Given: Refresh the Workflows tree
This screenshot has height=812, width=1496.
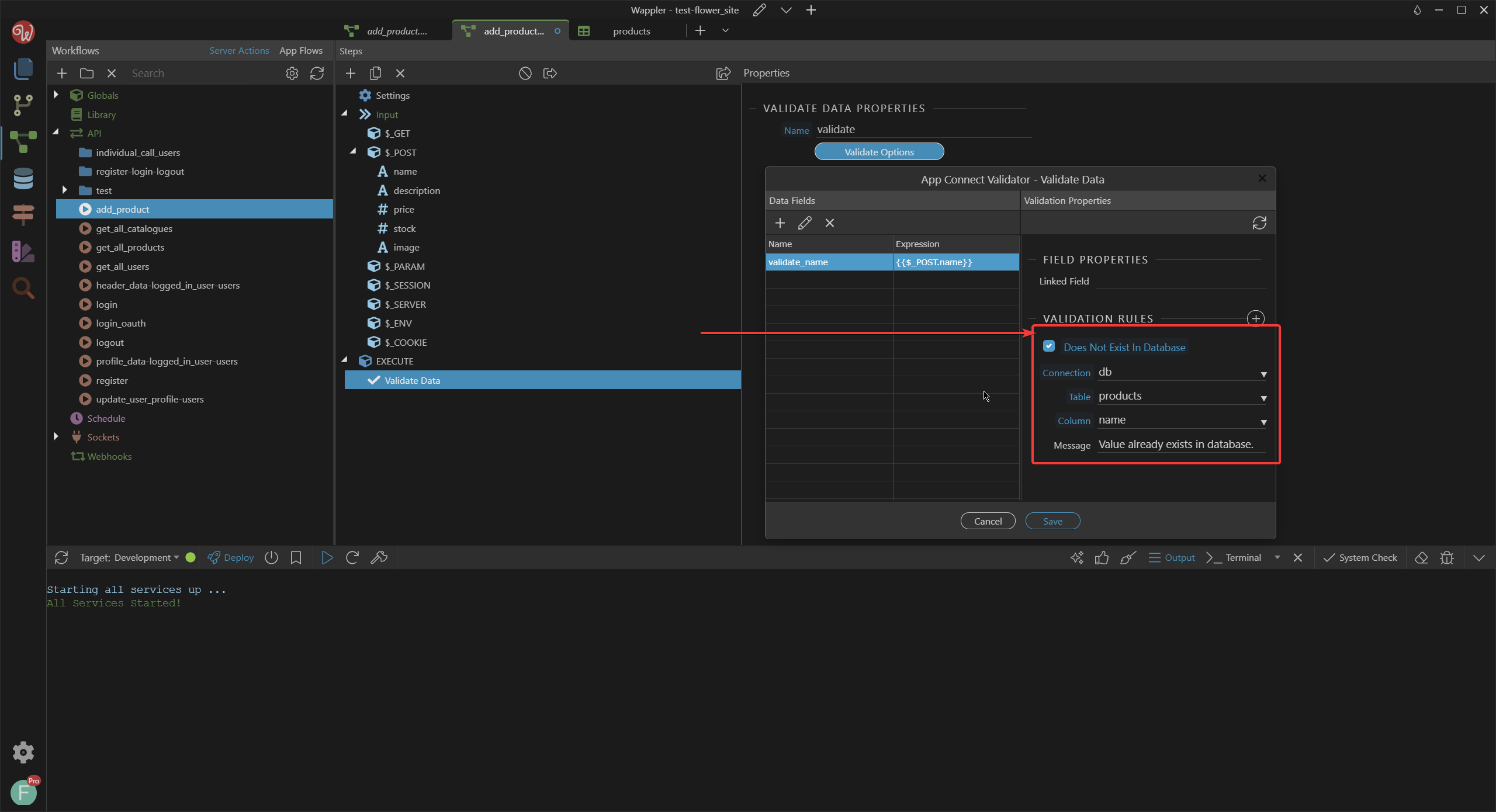Looking at the screenshot, I should pyautogui.click(x=317, y=73).
